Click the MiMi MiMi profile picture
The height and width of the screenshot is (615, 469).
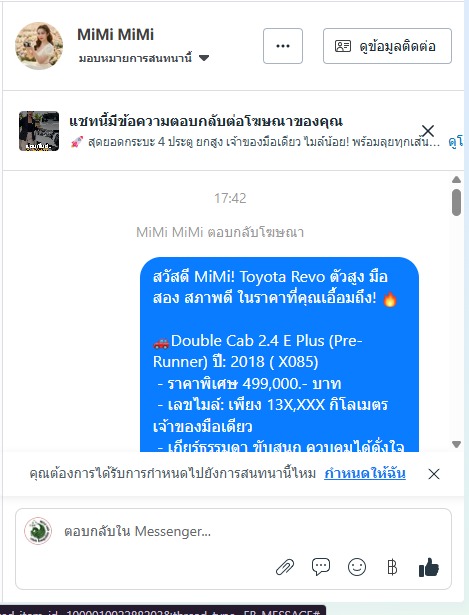point(39,46)
